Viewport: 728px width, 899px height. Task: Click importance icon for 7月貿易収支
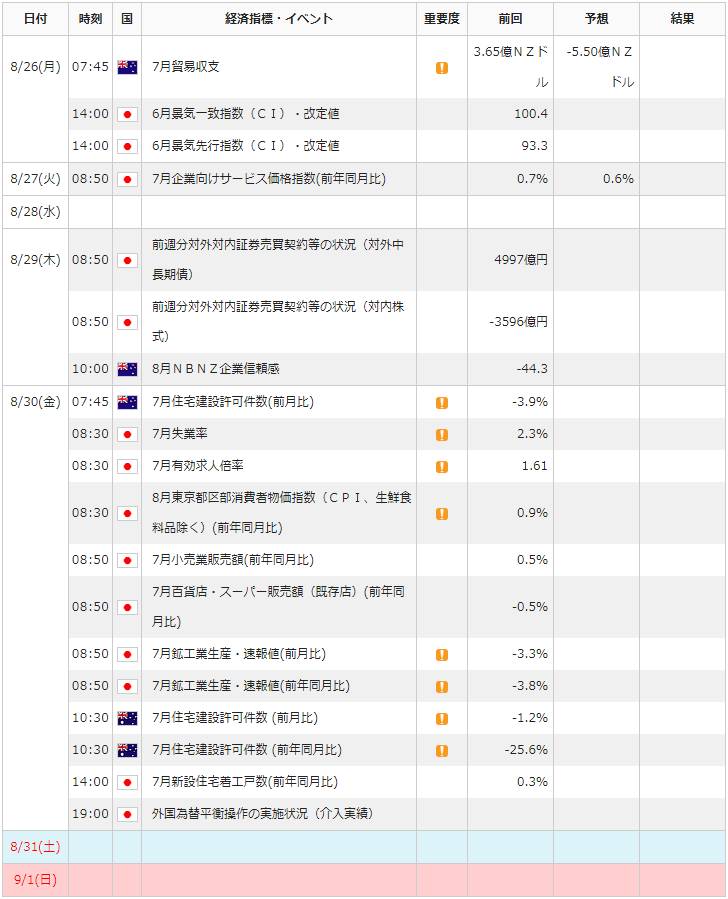[x=441, y=68]
